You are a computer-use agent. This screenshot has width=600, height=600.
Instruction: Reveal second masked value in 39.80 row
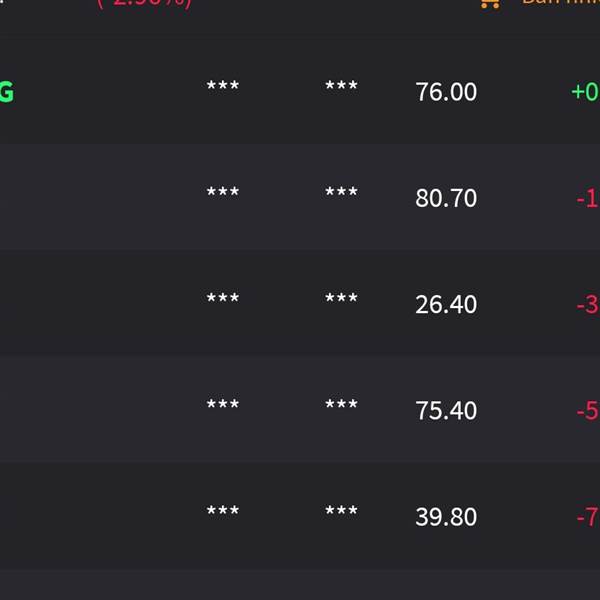pyautogui.click(x=341, y=512)
